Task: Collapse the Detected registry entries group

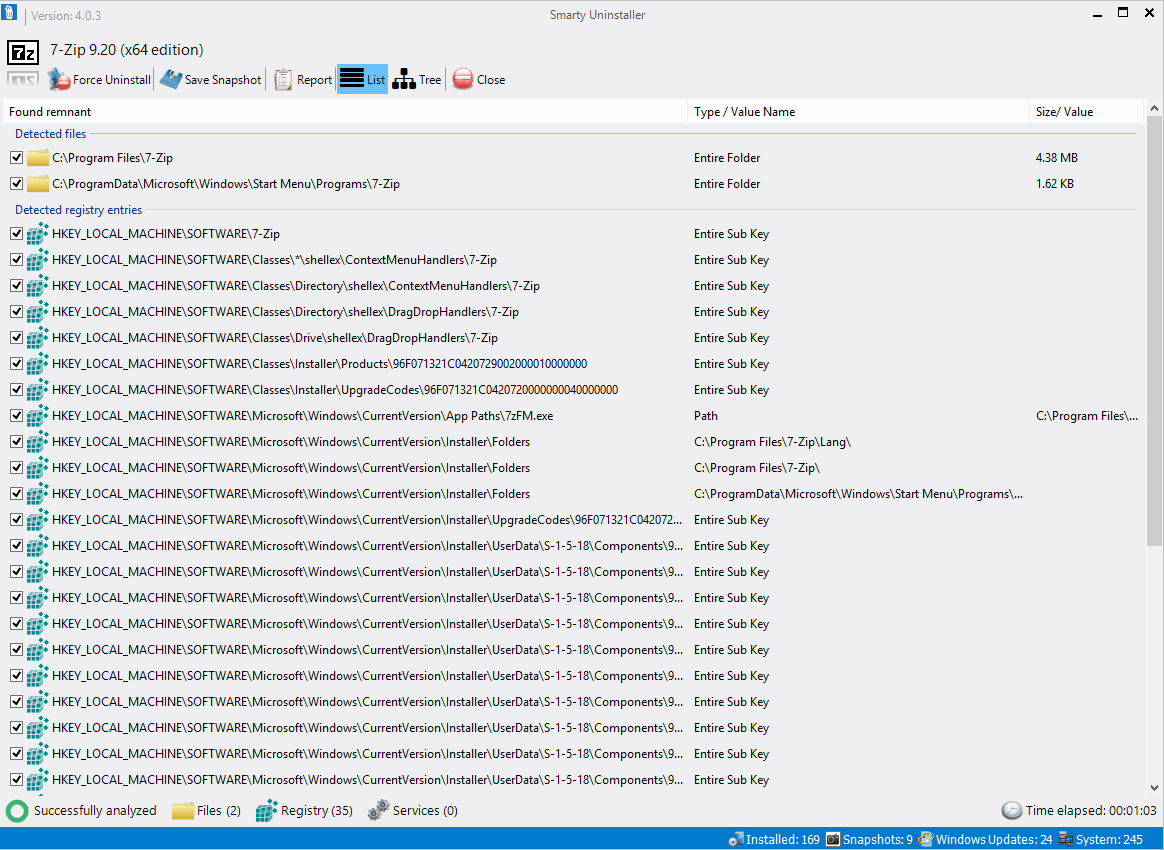Action: (x=79, y=210)
